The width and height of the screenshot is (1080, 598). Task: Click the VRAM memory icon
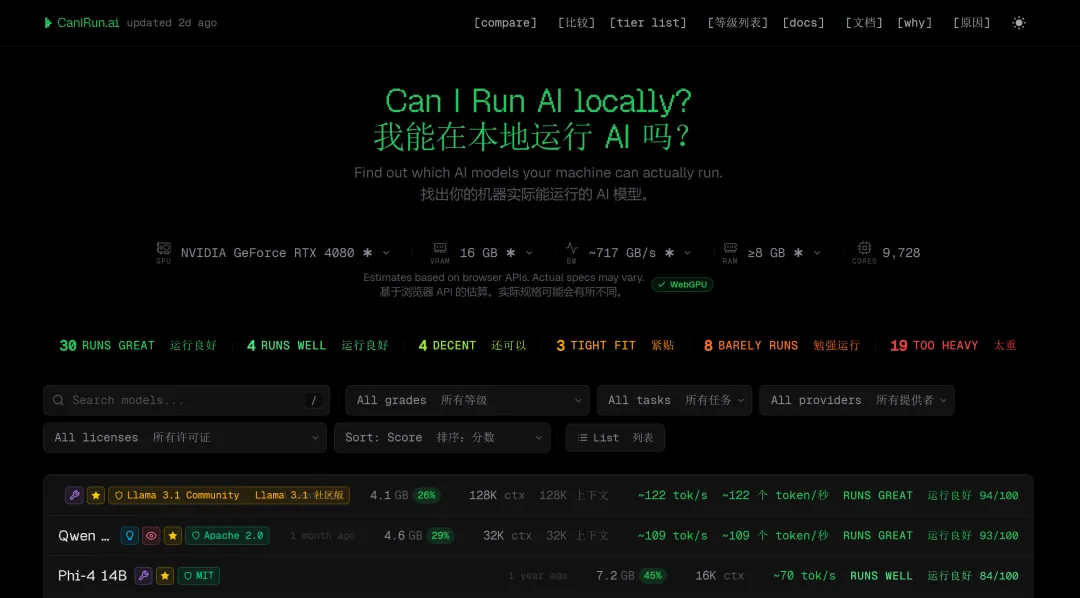439,248
